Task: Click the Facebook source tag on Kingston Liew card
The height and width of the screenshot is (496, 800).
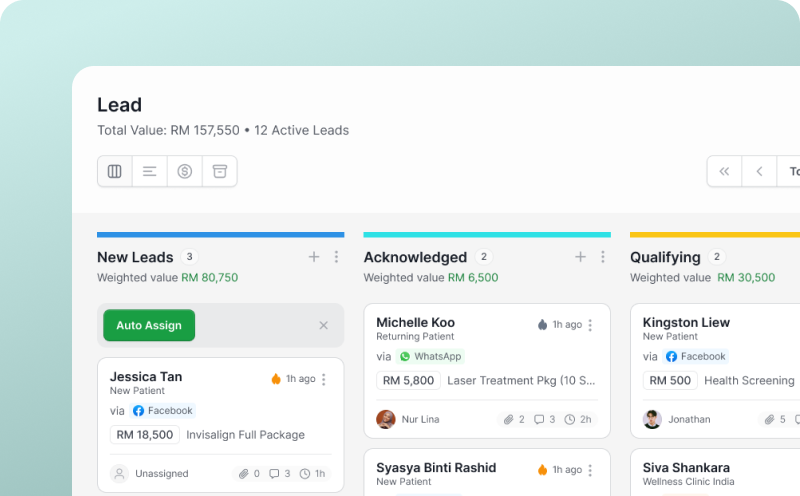Action: [695, 356]
